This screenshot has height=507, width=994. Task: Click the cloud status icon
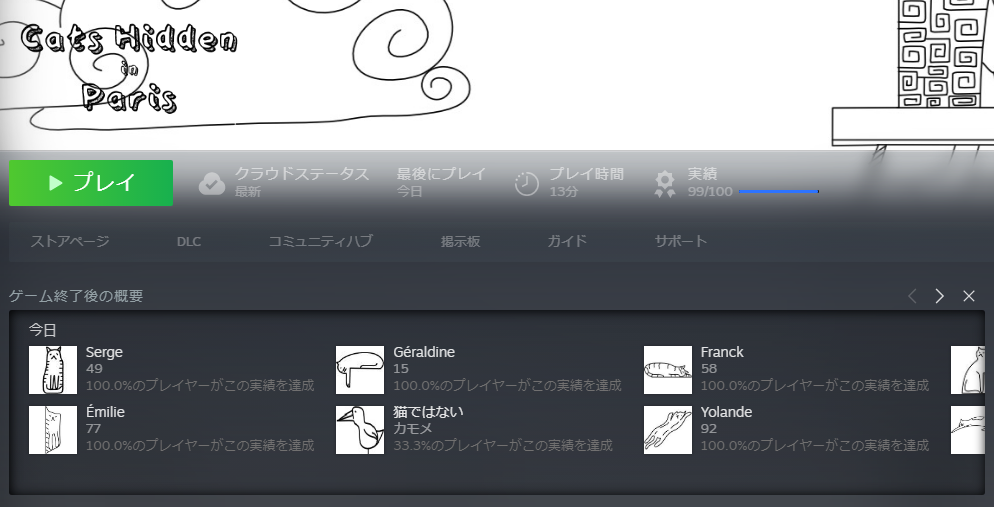click(212, 184)
